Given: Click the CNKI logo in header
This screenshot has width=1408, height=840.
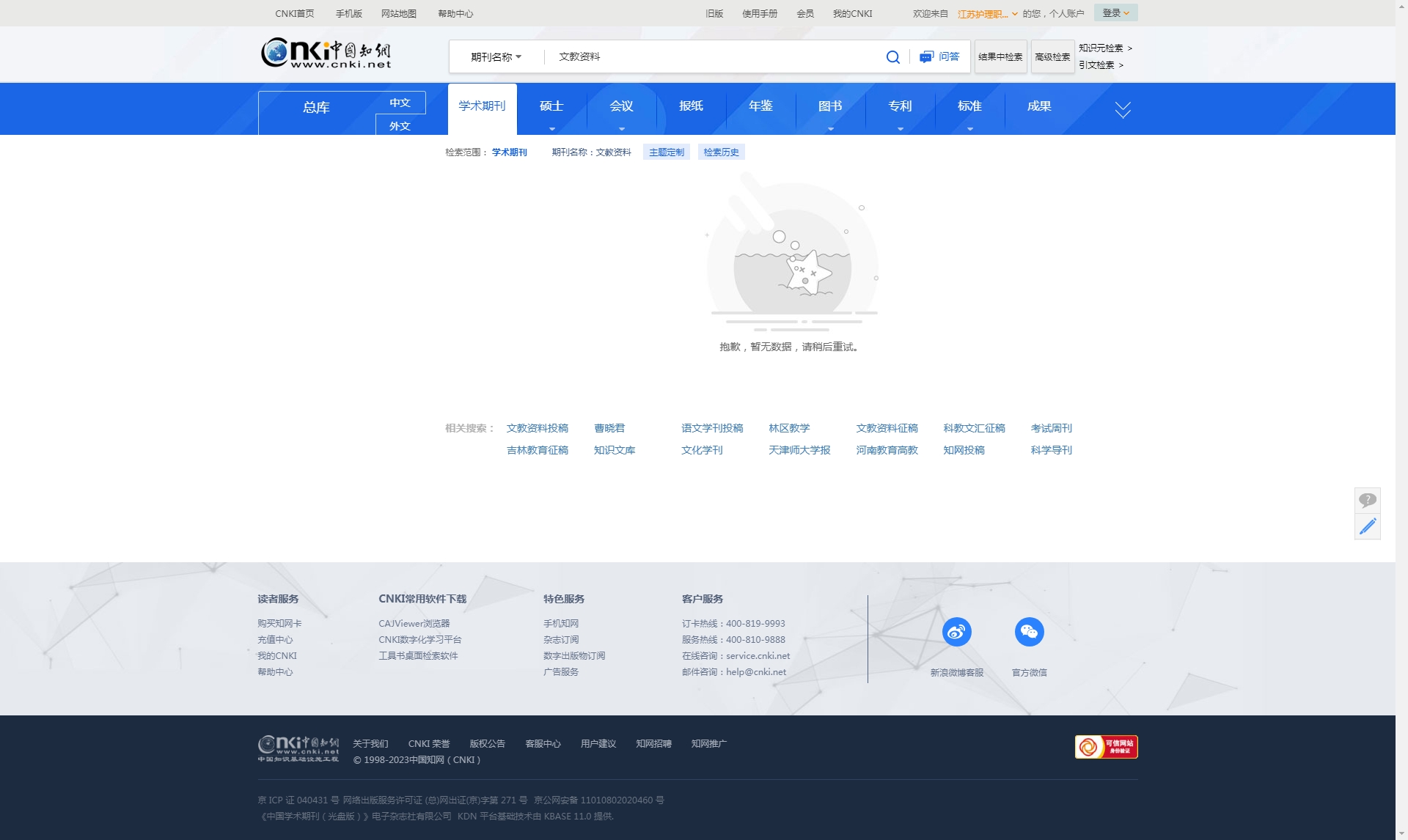Looking at the screenshot, I should tap(326, 53).
